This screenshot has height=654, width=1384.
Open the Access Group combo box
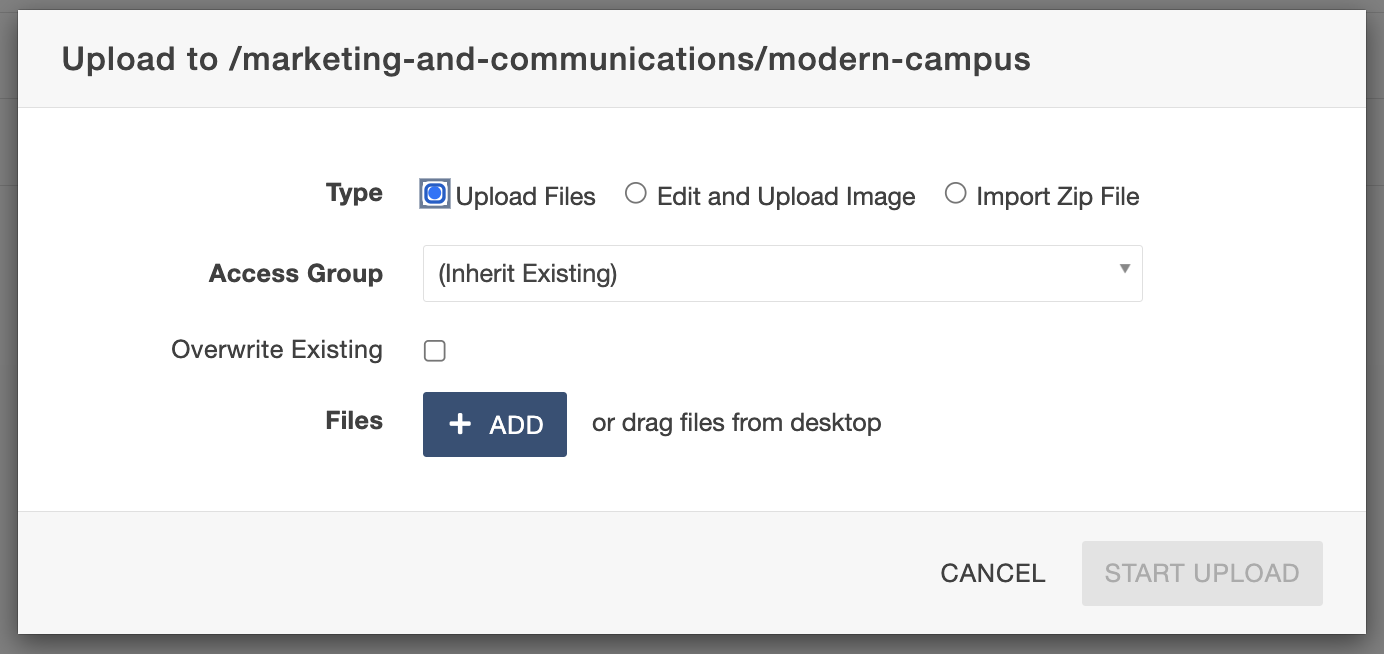point(782,273)
